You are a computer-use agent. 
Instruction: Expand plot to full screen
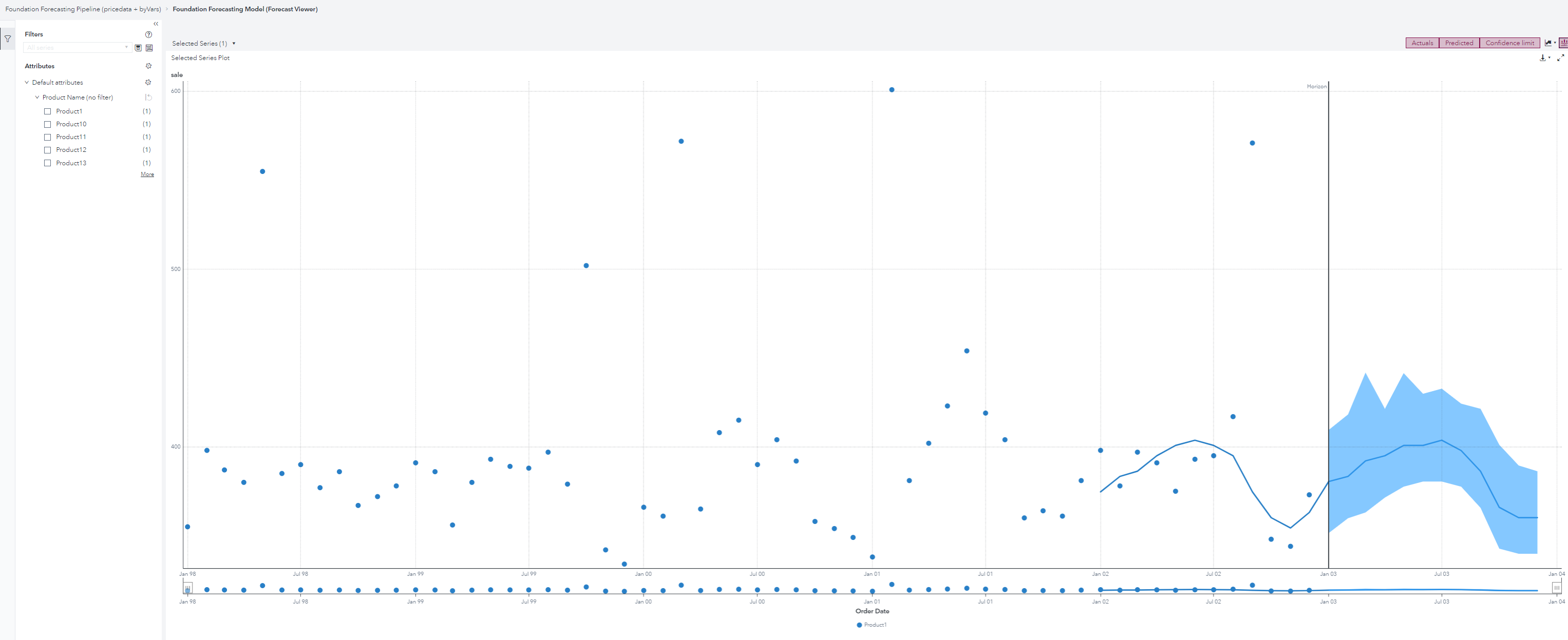(x=1560, y=58)
